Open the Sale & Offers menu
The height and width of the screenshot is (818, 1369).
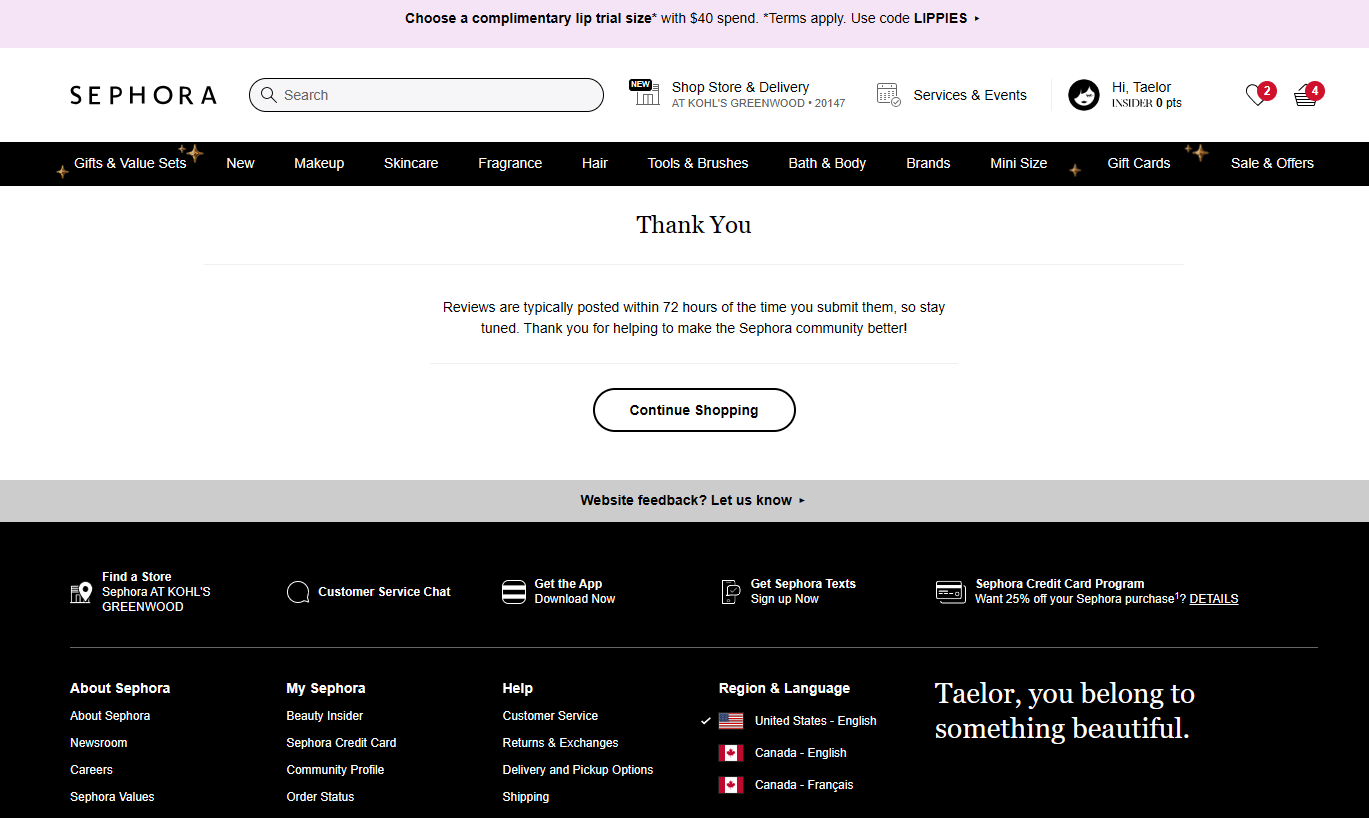point(1272,164)
